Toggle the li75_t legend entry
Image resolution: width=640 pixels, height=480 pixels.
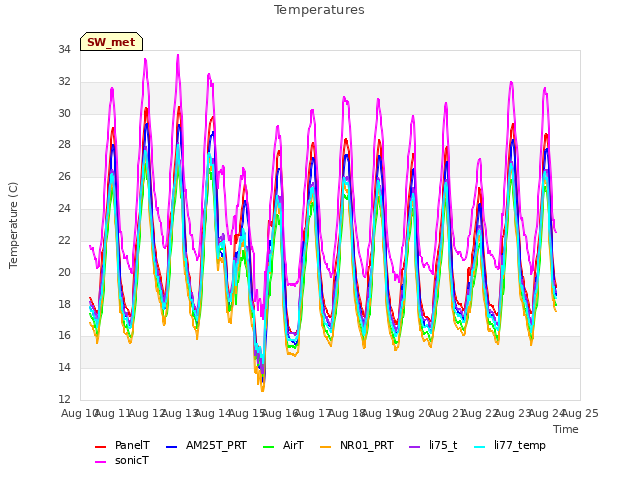click(x=433, y=445)
